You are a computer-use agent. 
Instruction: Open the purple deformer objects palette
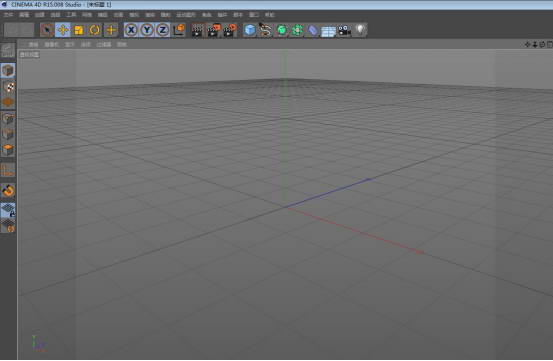313,30
